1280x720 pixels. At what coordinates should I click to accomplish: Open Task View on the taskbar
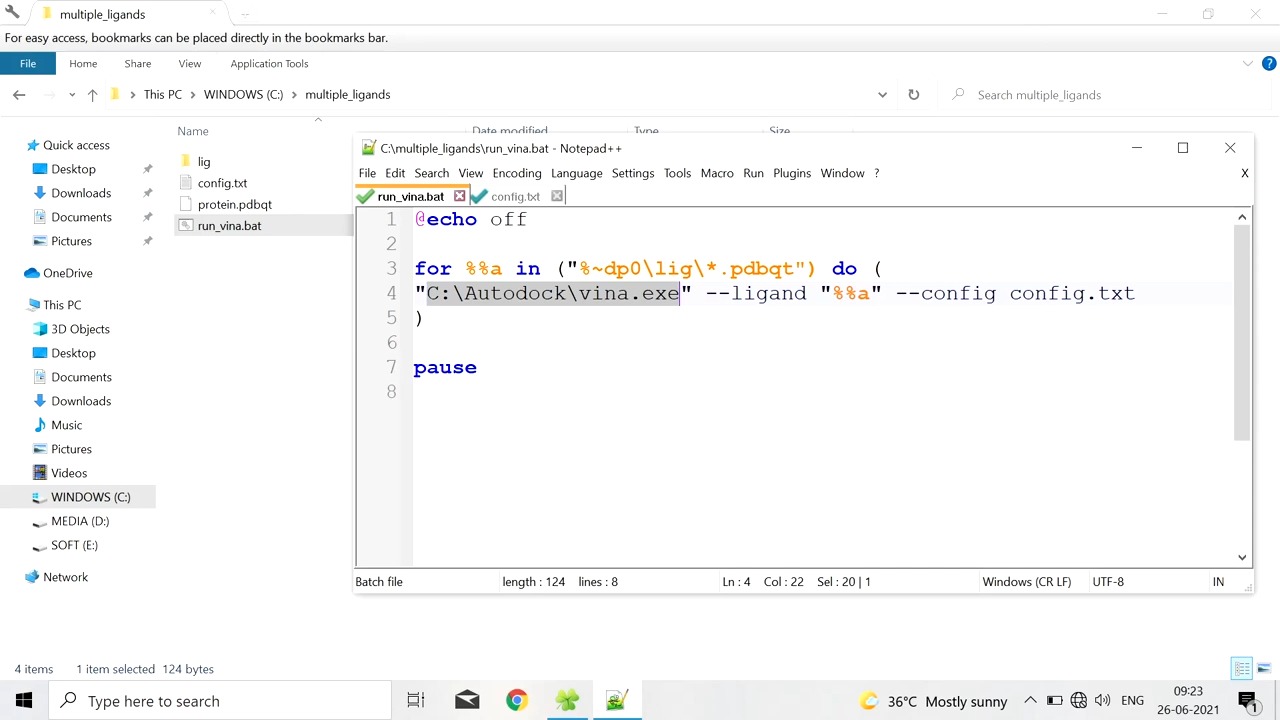(416, 701)
